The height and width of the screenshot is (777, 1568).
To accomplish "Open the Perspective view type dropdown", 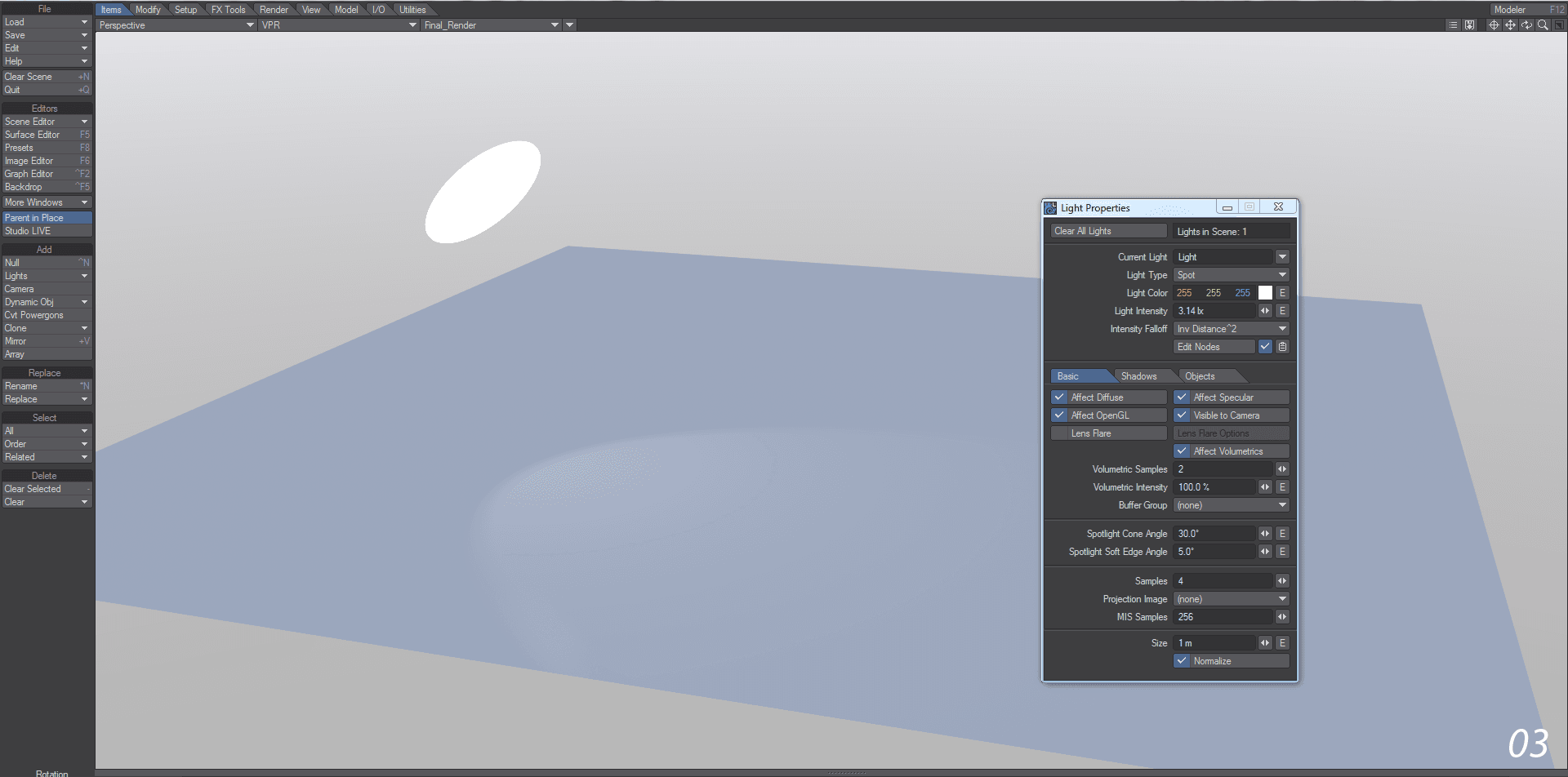I will pyautogui.click(x=176, y=25).
